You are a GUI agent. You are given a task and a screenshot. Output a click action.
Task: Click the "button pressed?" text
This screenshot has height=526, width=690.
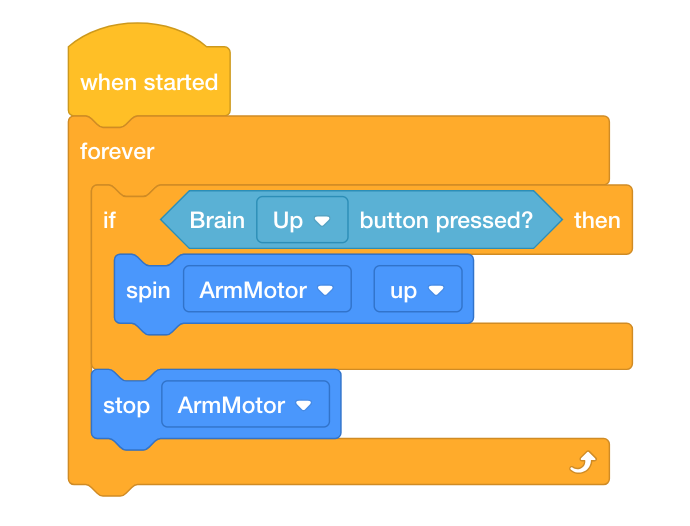pos(446,220)
